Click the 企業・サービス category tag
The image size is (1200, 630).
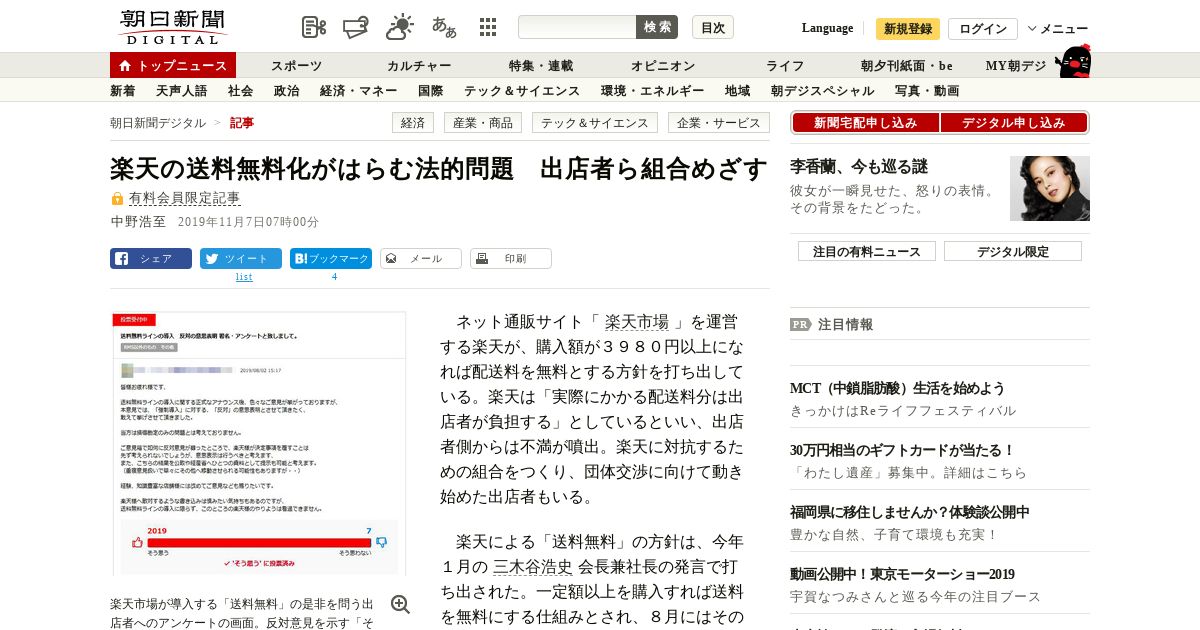click(x=719, y=123)
